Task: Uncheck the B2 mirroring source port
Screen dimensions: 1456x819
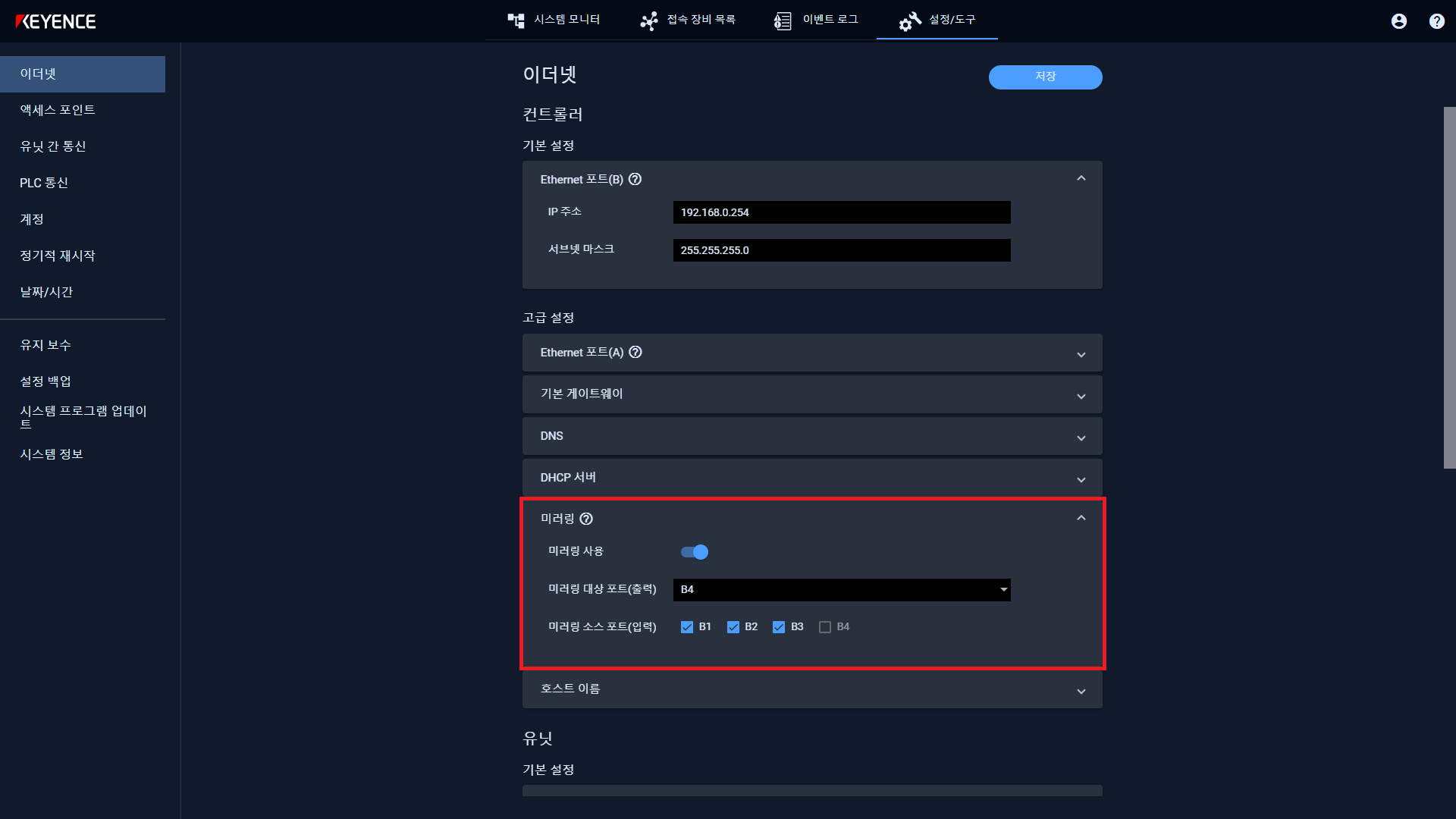Action: click(733, 627)
